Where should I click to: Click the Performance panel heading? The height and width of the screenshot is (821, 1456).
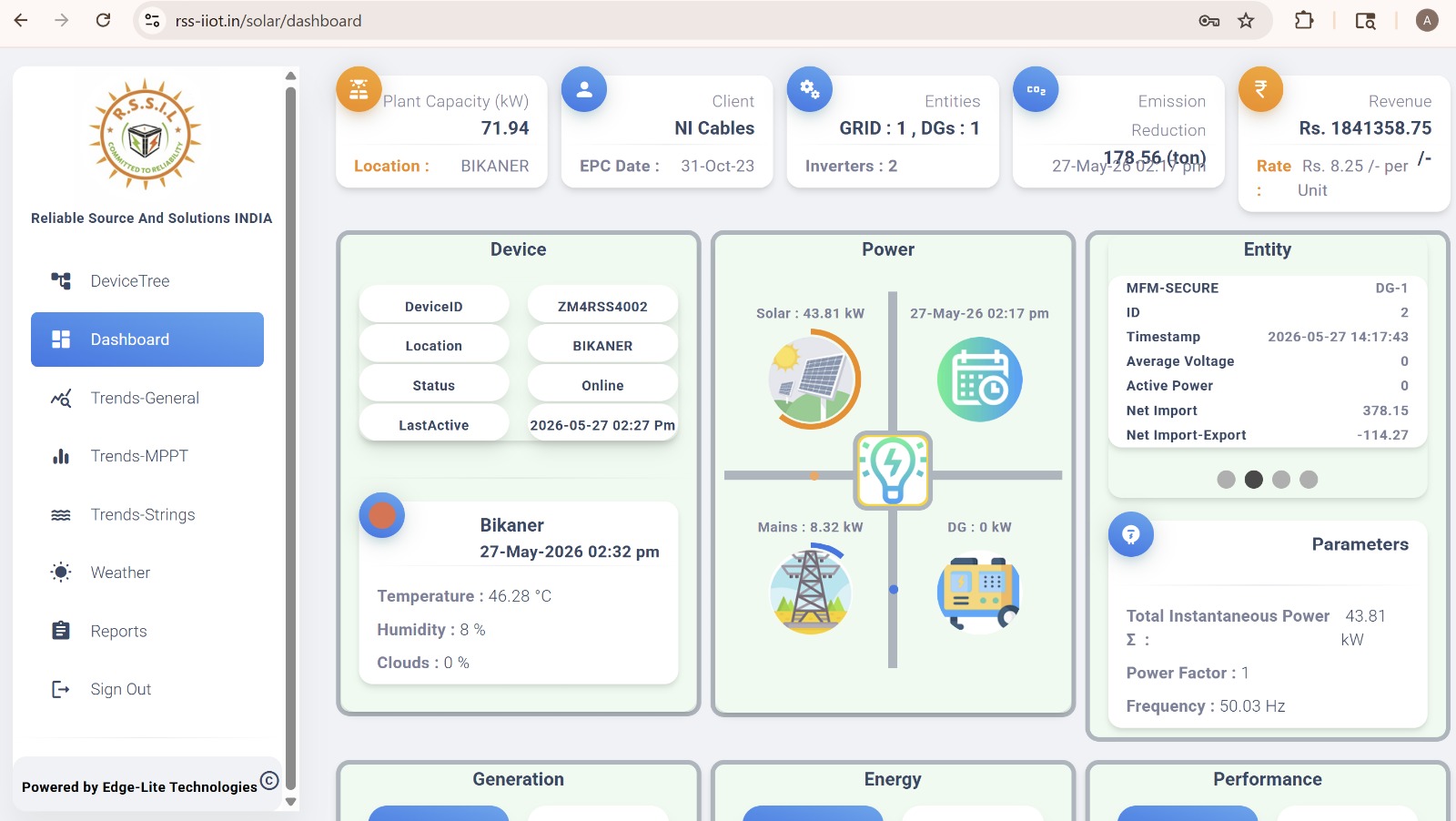[x=1267, y=779]
